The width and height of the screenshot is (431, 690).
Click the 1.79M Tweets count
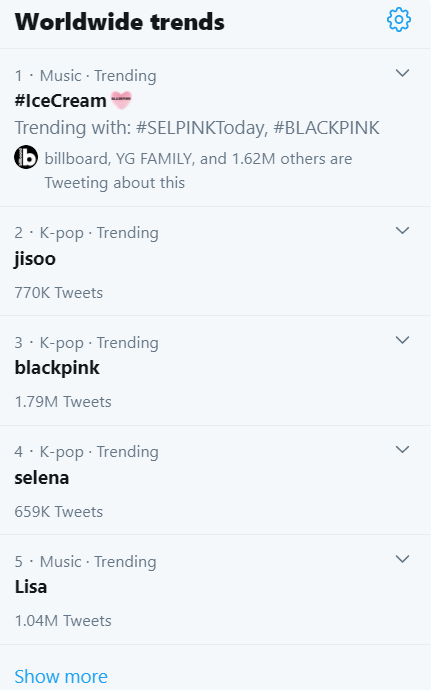coord(63,402)
